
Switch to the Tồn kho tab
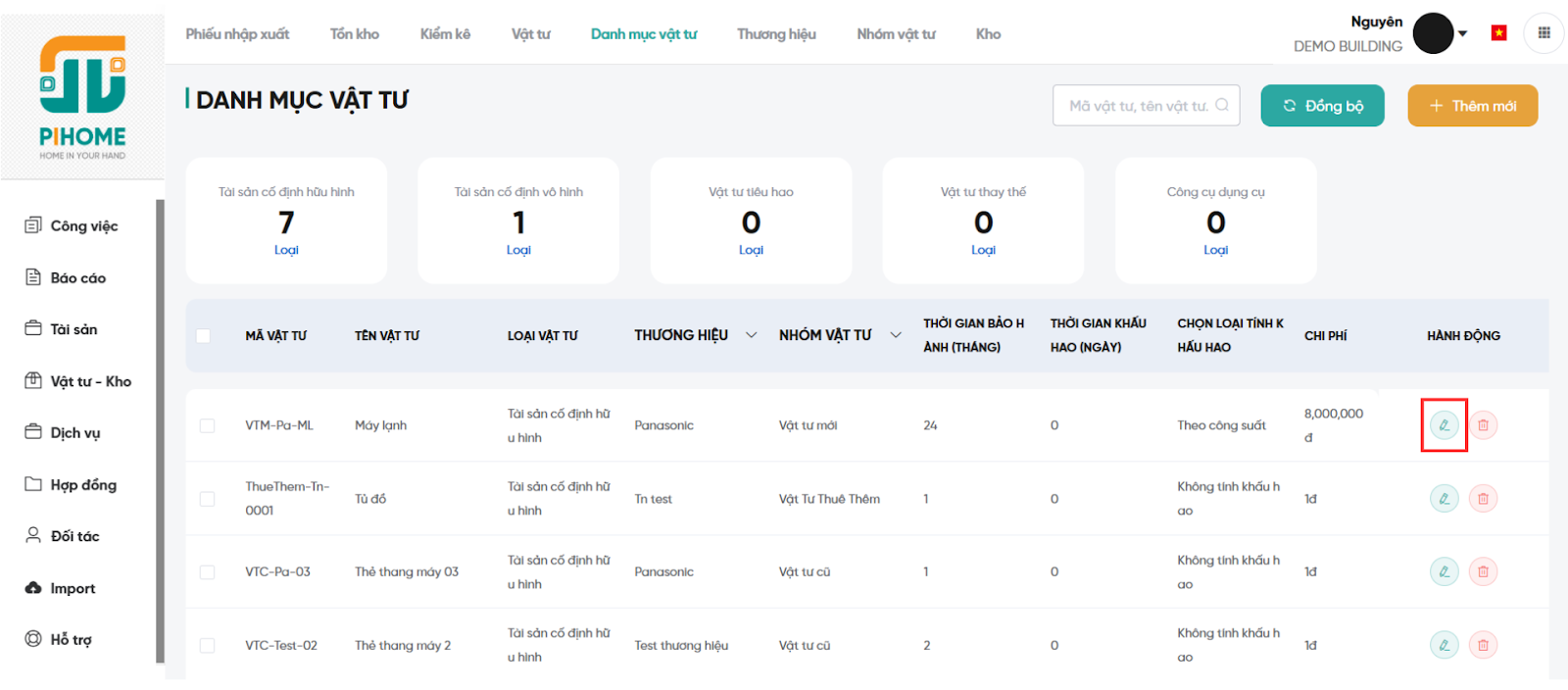(x=354, y=34)
